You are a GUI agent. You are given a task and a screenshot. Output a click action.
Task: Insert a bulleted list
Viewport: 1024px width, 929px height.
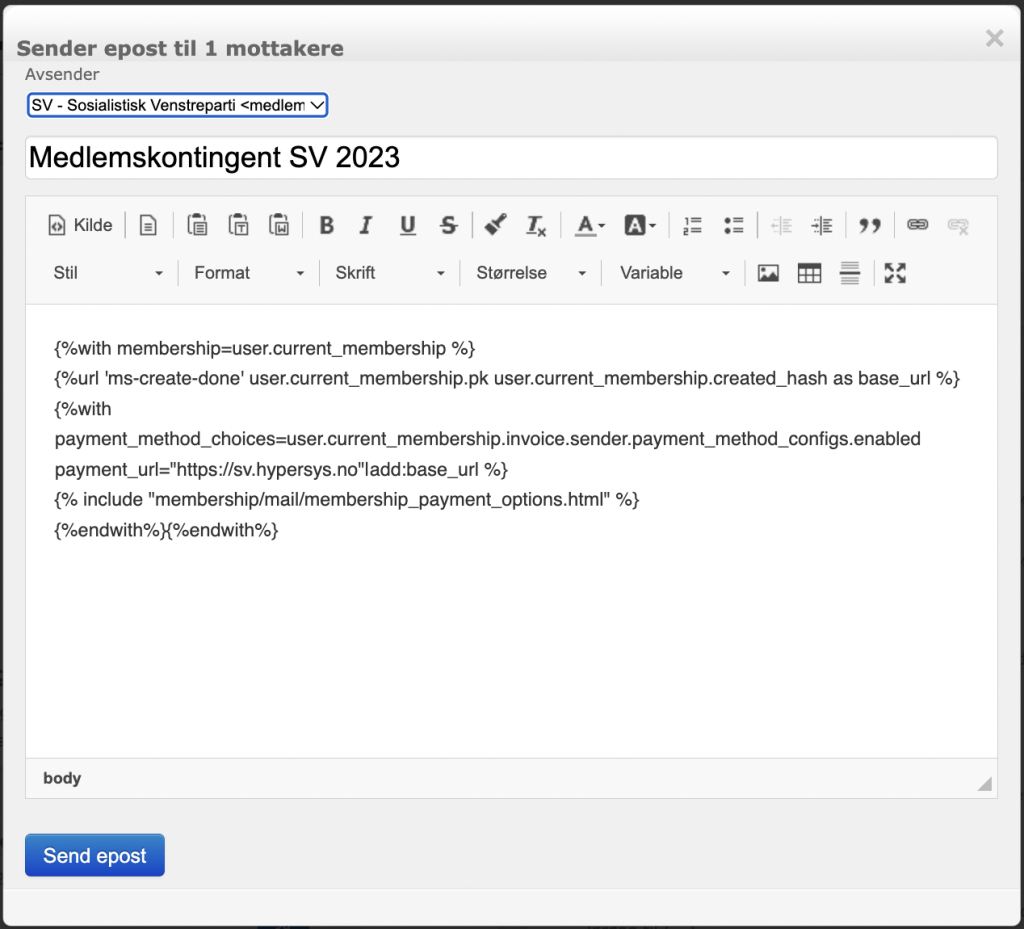point(733,225)
